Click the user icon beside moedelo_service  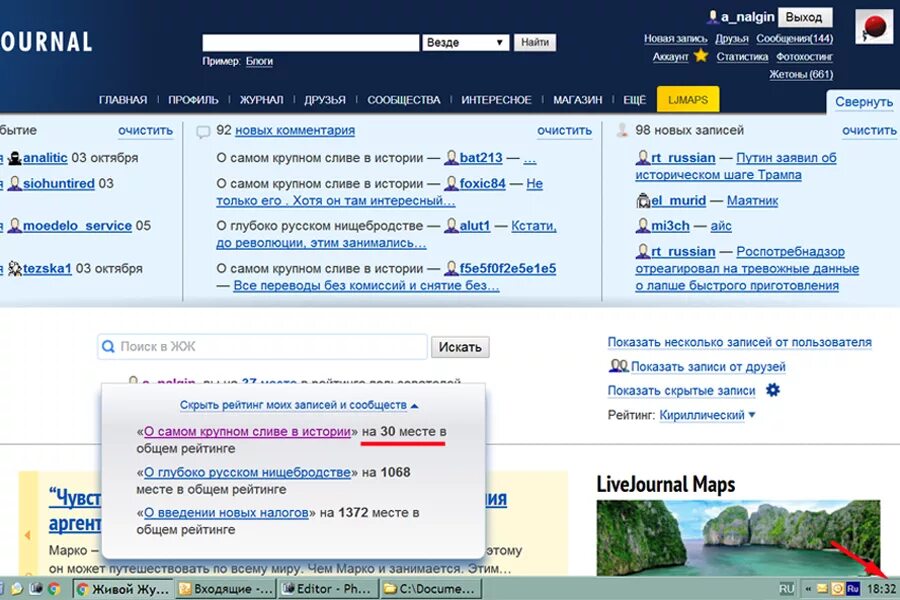pyautogui.click(x=15, y=226)
